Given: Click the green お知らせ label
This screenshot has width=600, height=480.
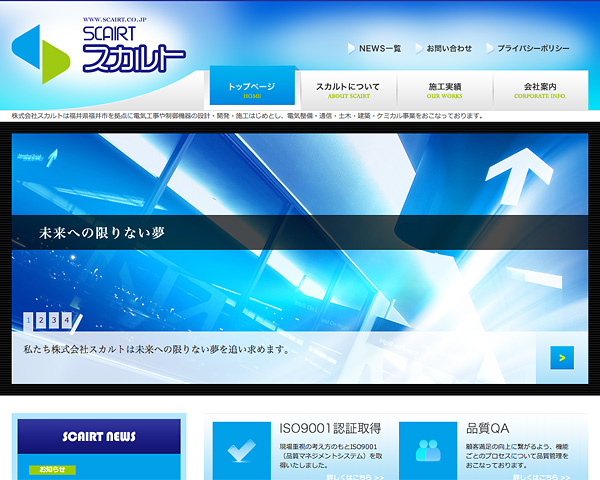Looking at the screenshot, I should (52, 469).
